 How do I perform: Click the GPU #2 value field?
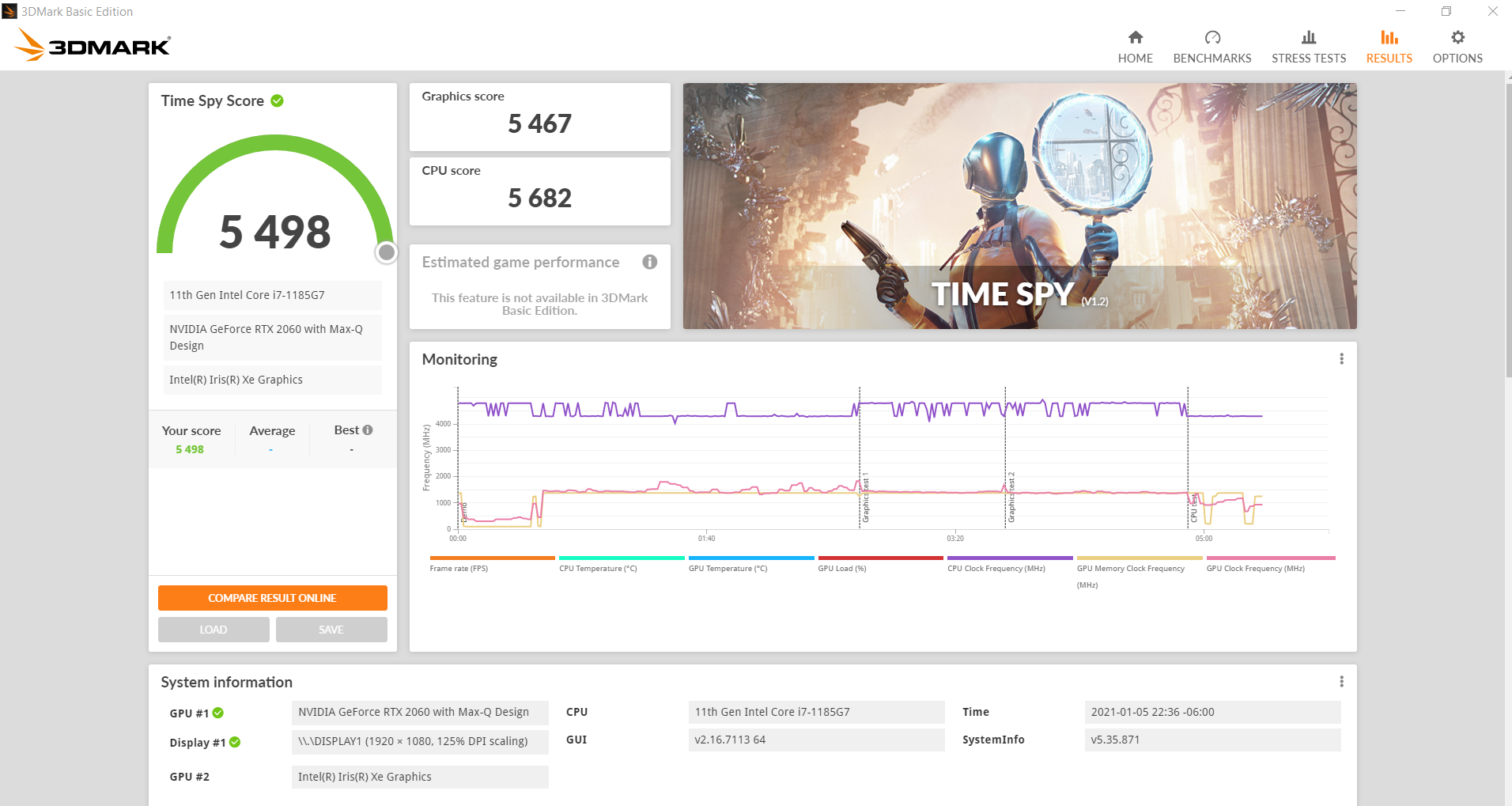[420, 777]
